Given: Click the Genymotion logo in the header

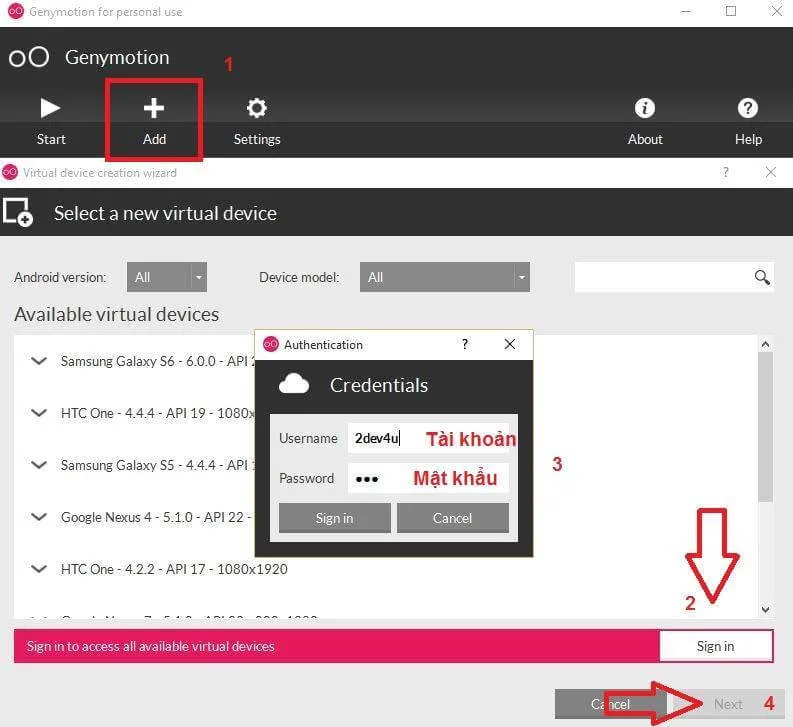Looking at the screenshot, I should [29, 57].
